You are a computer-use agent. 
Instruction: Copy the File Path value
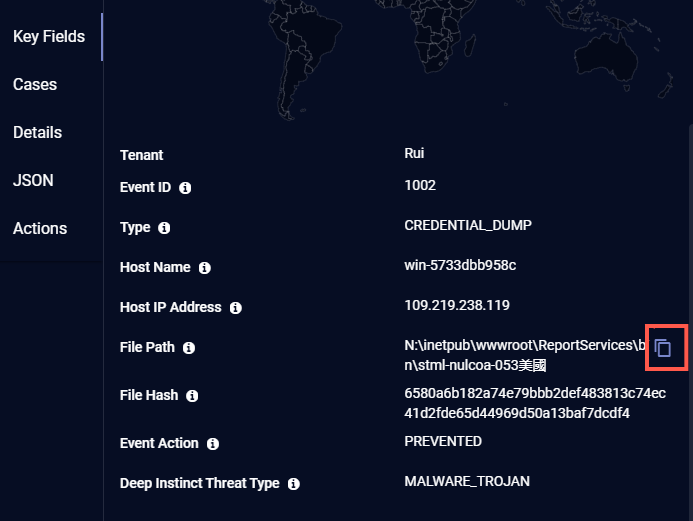[662, 348]
